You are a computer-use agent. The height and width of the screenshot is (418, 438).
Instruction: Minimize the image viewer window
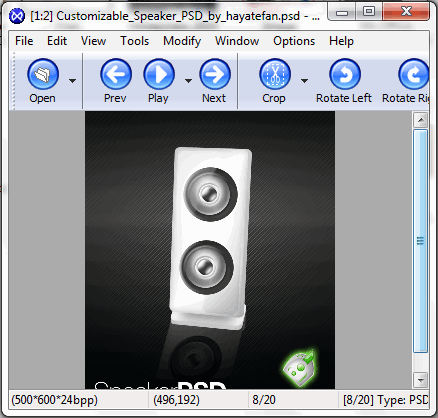[342, 12]
